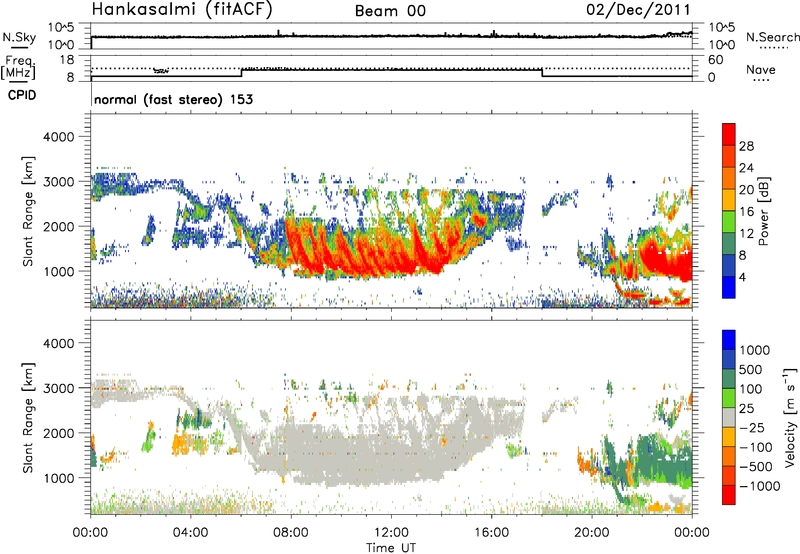Image resolution: width=800 pixels, height=554 pixels.
Task: Click the "N.Search" legend label
Action: tap(772, 37)
